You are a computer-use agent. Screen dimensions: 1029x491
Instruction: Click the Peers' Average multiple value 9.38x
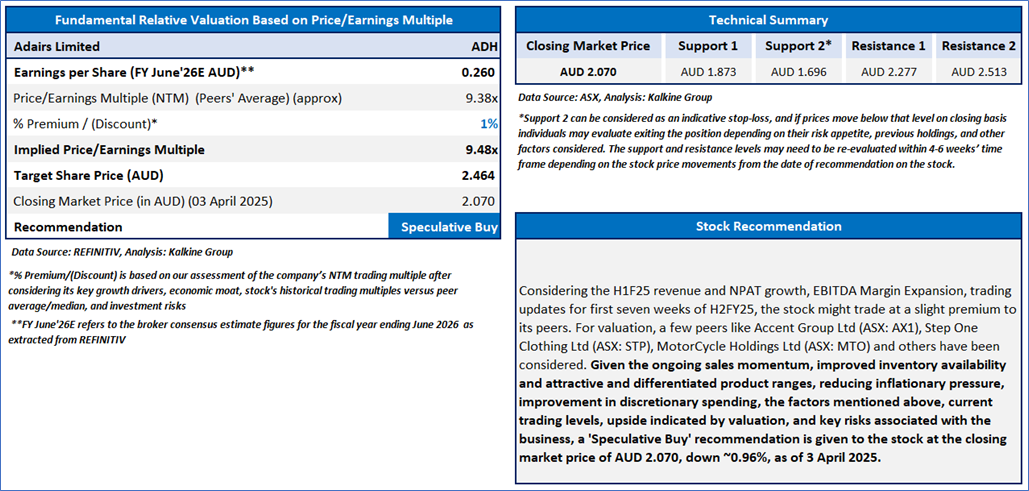click(479, 98)
